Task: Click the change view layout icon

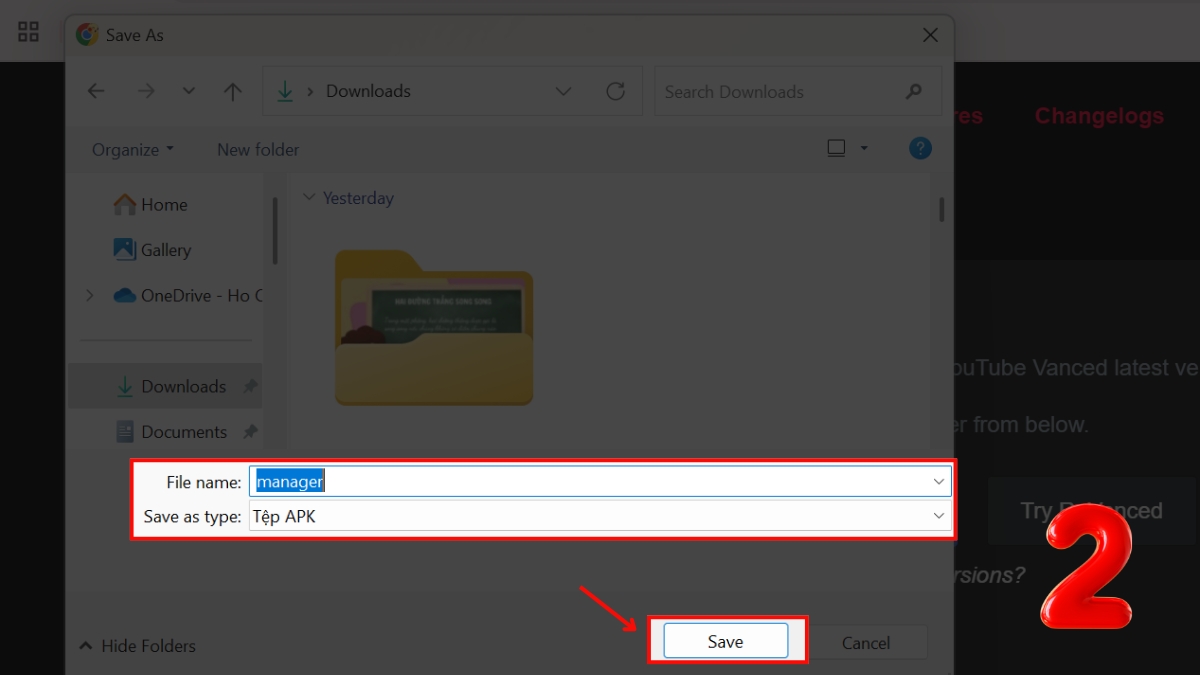Action: pos(837,148)
